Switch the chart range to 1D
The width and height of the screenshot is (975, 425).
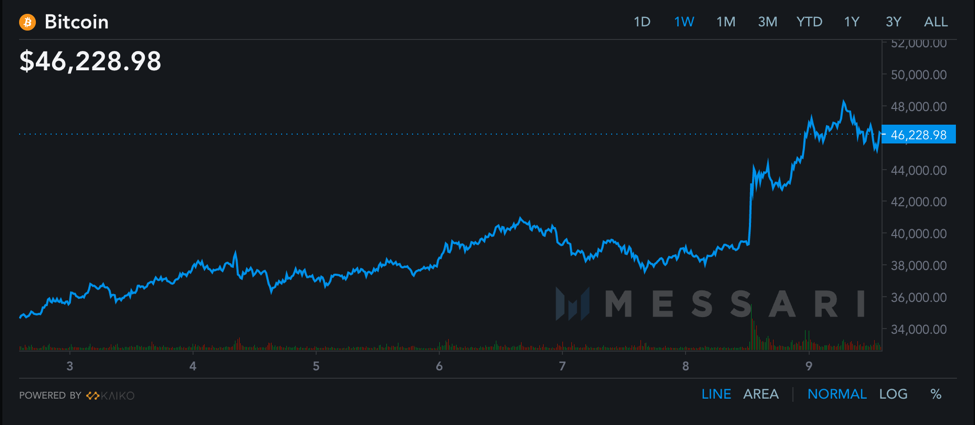(x=642, y=22)
